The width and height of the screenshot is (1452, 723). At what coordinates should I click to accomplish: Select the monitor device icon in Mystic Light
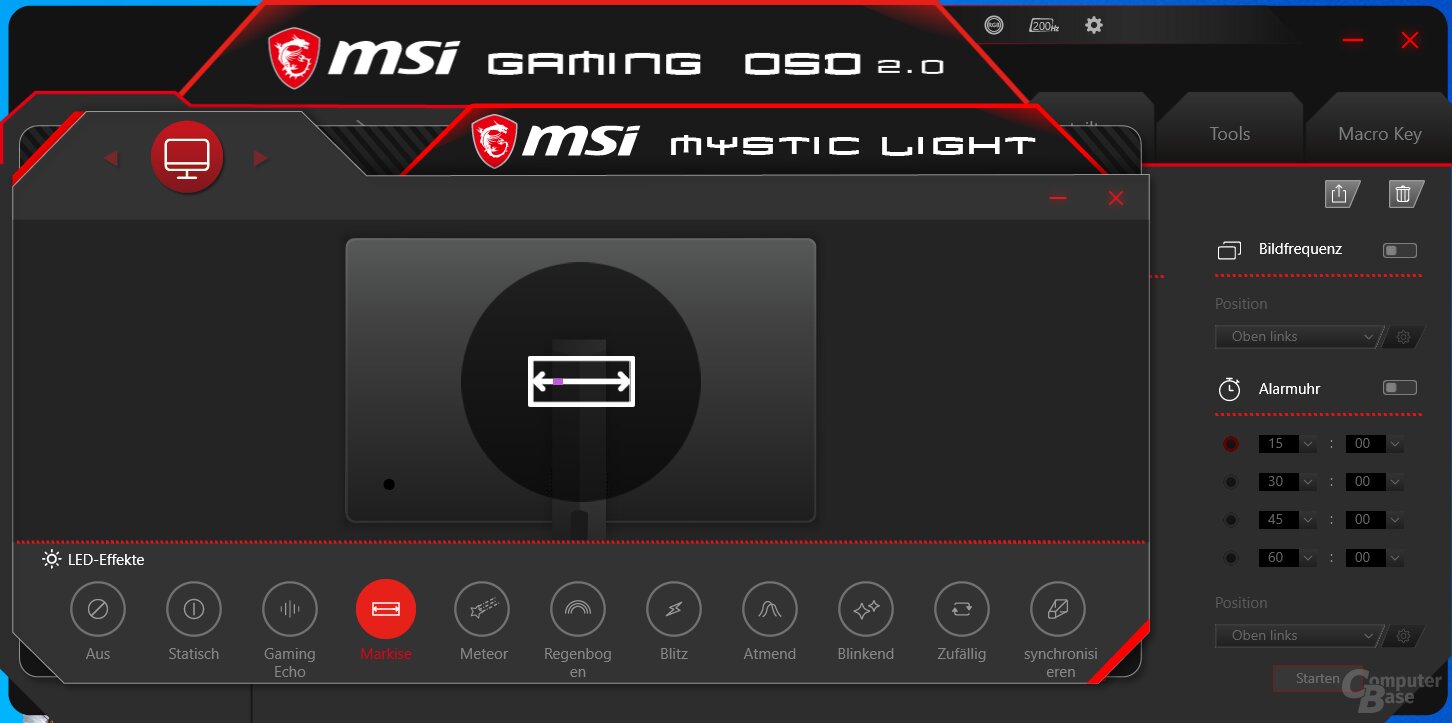tap(187, 157)
